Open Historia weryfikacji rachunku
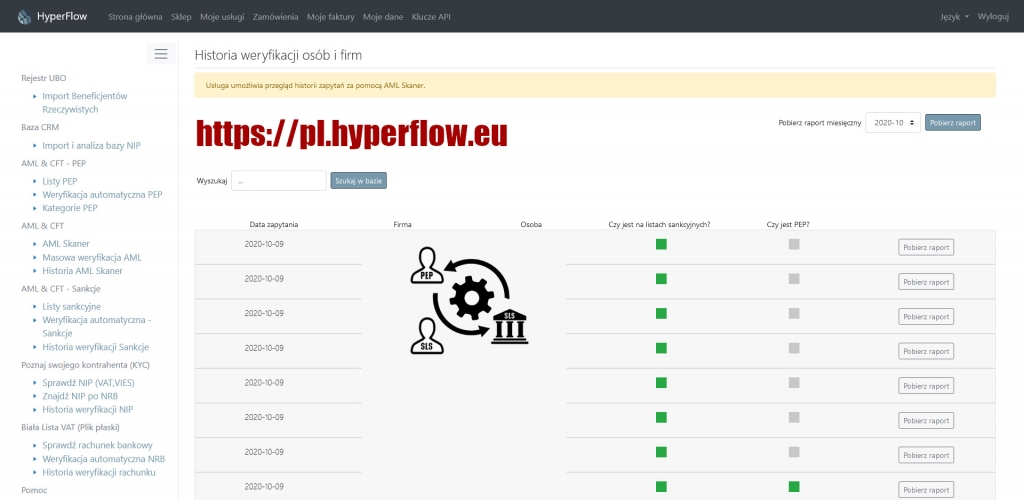The image size is (1024, 500). point(99,472)
